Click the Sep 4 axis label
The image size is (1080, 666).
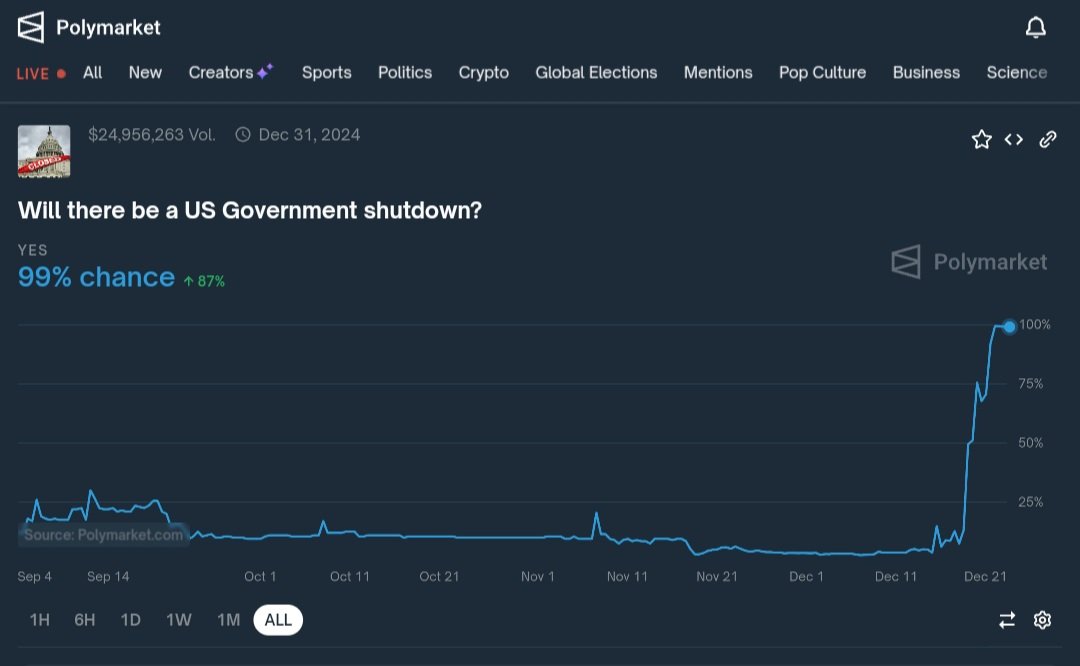click(34, 576)
